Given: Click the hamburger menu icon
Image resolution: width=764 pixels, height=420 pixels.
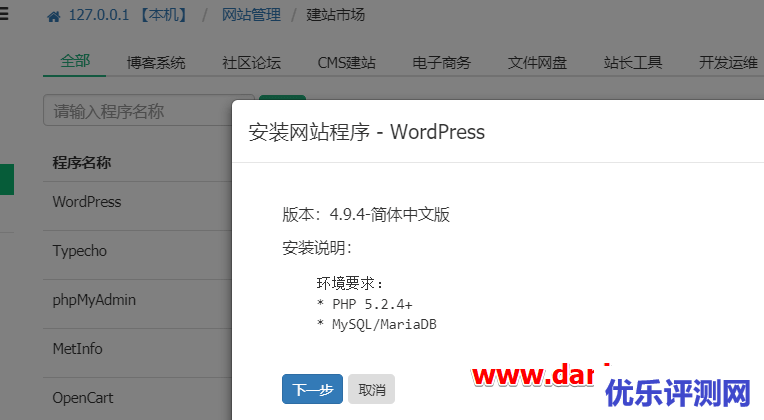Looking at the screenshot, I should [x=3, y=15].
